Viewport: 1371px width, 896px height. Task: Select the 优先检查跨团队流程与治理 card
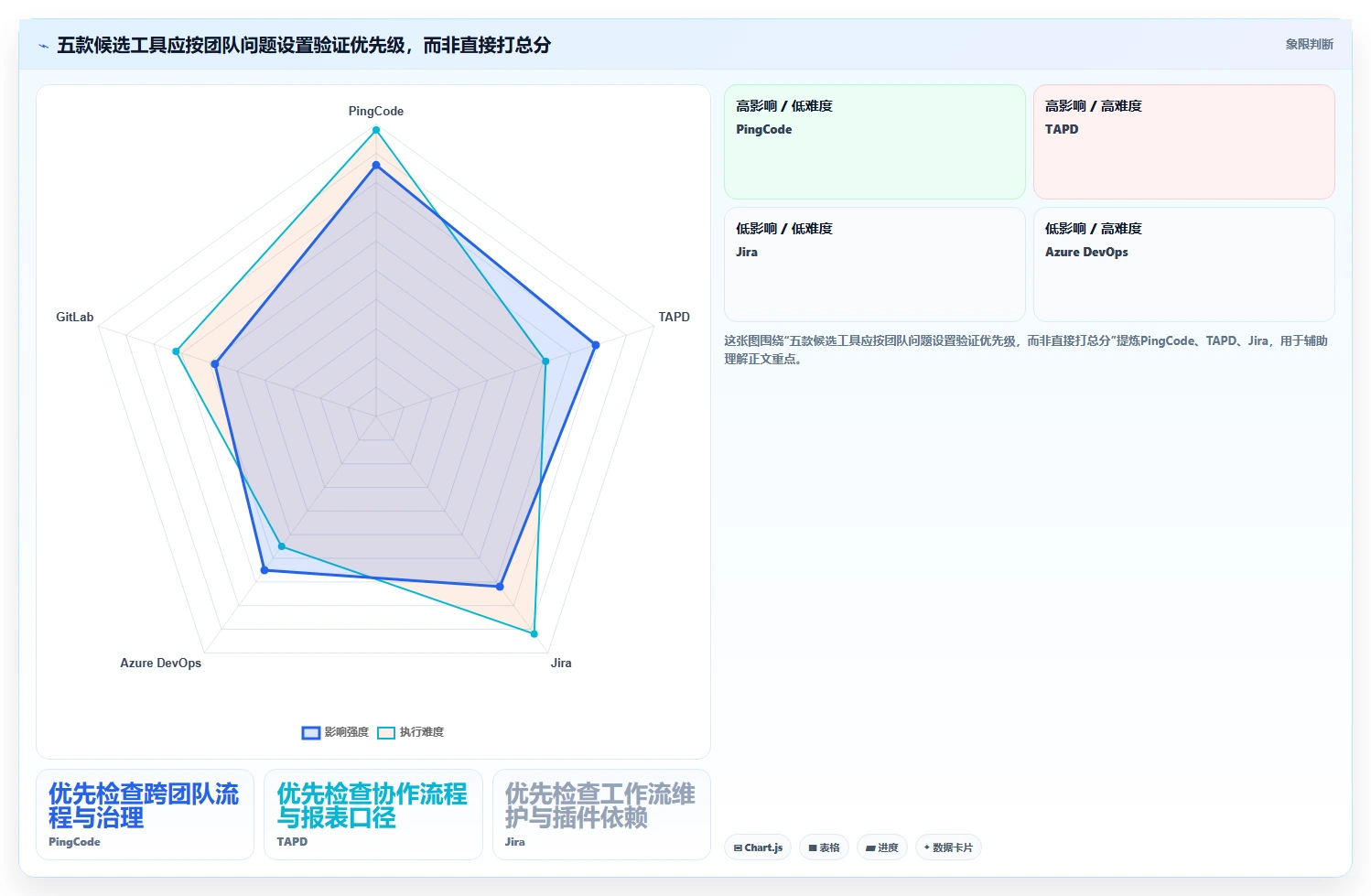point(145,815)
